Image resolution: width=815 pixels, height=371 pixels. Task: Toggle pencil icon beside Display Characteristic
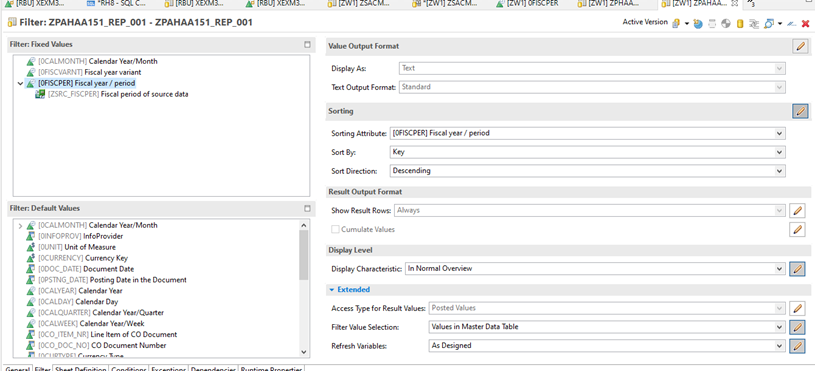click(797, 269)
